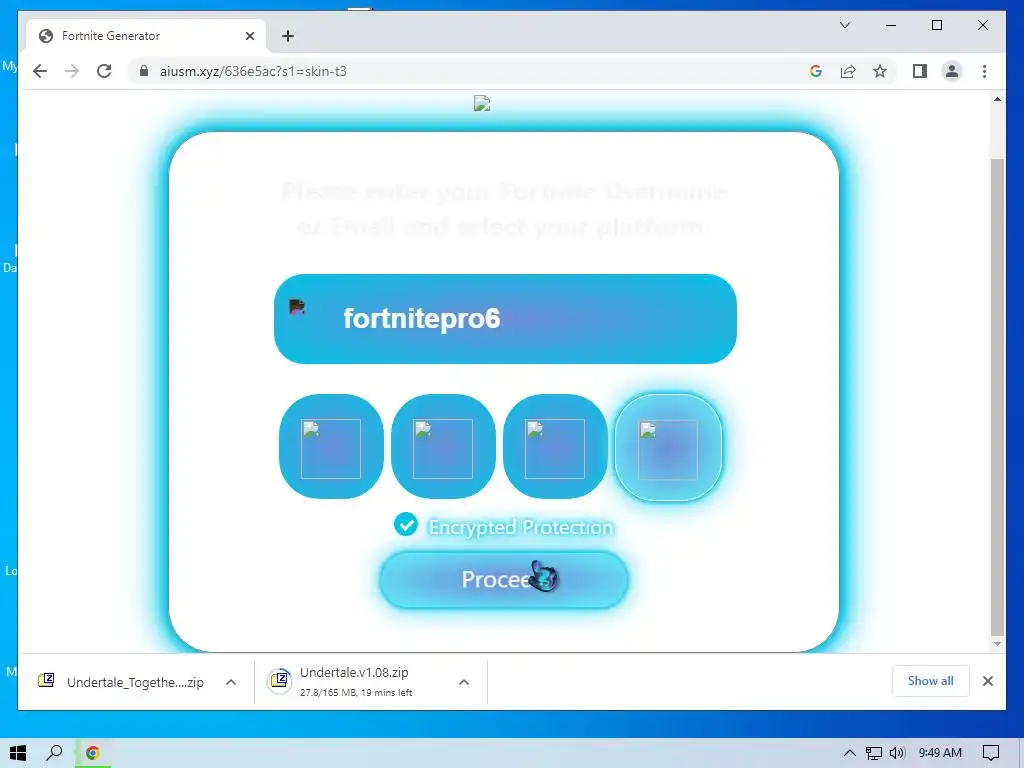Select the highlighted fourth platform button
The image size is (1024, 768).
point(667,447)
